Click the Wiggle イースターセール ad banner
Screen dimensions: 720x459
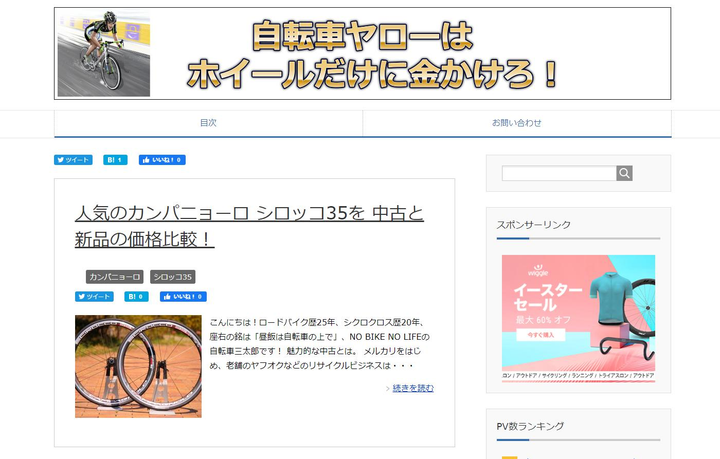point(579,318)
